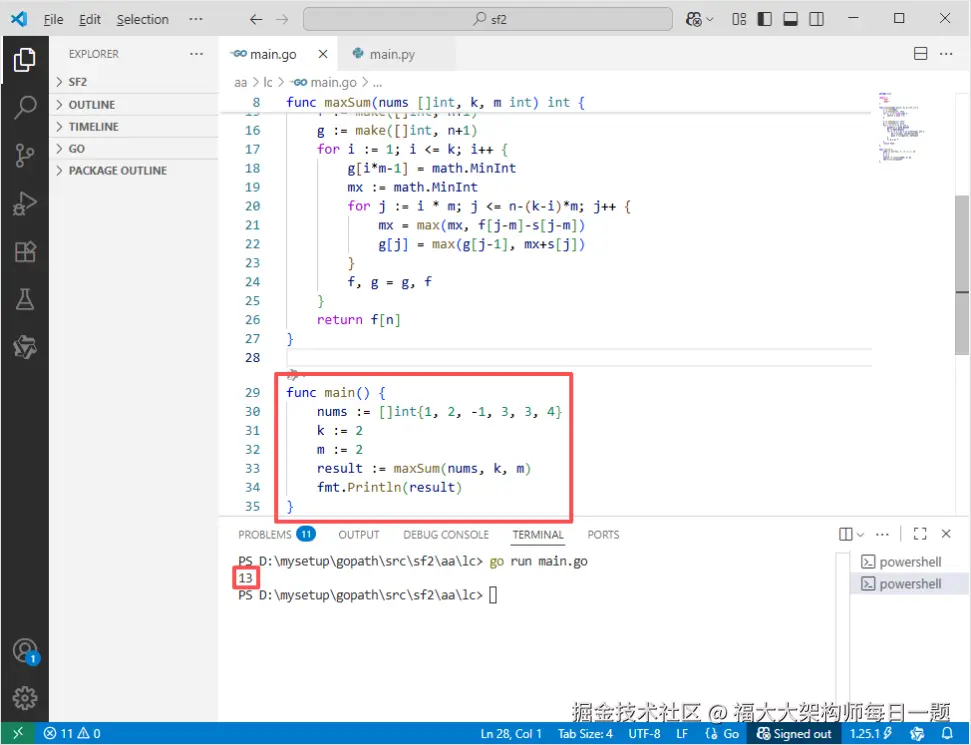Split the editor to the right

tap(920, 54)
